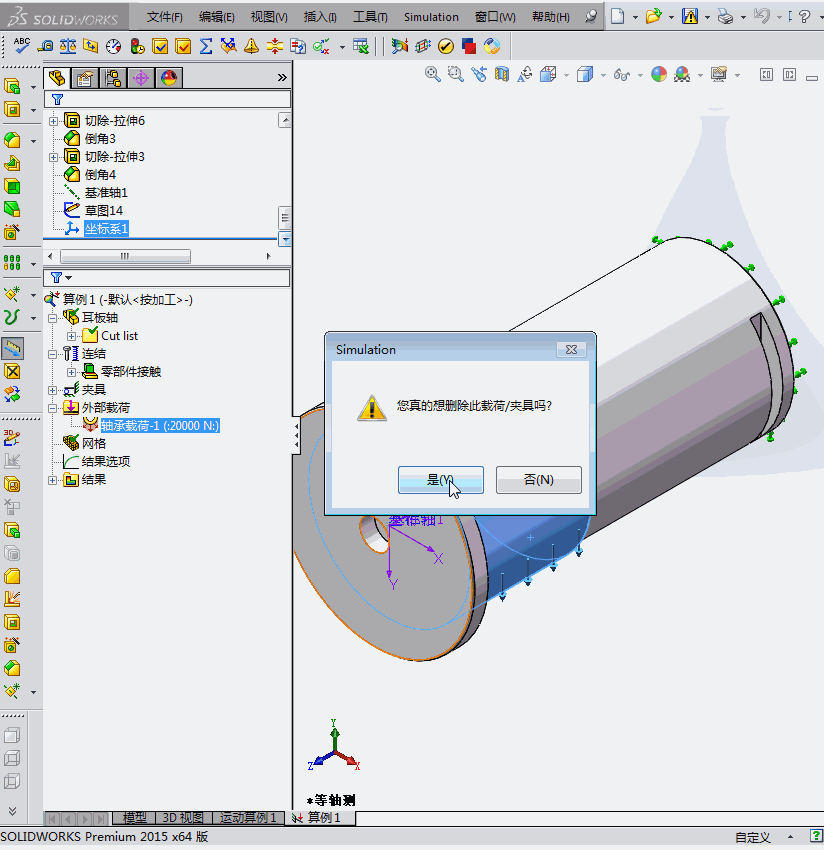Collapse the 连结 connections node
824x850 pixels.
tap(53, 355)
